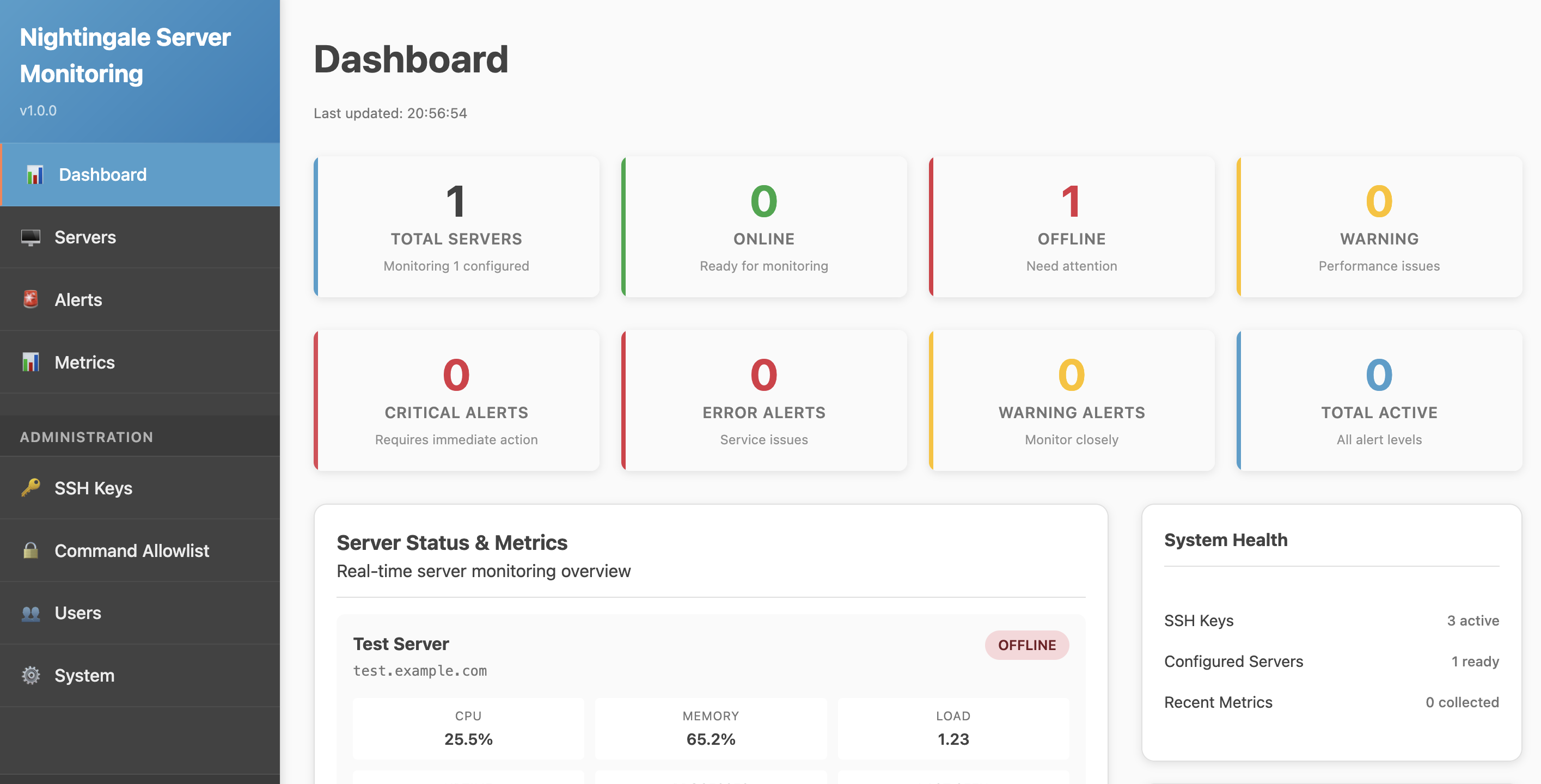The height and width of the screenshot is (784, 1541).
Task: Open the Servers menu item
Action: click(85, 237)
